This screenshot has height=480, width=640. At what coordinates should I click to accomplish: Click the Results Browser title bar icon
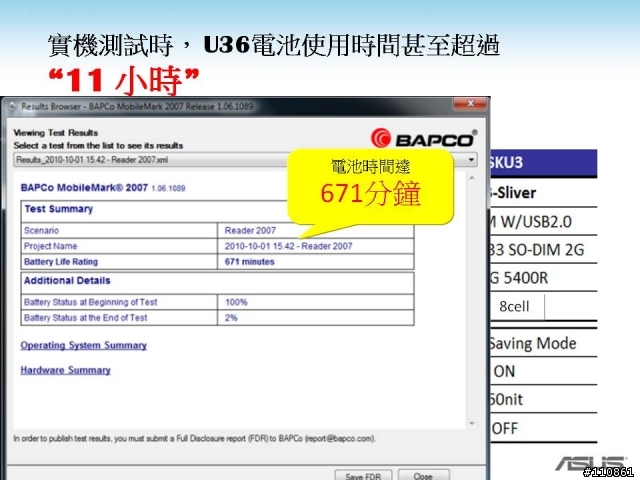12,107
